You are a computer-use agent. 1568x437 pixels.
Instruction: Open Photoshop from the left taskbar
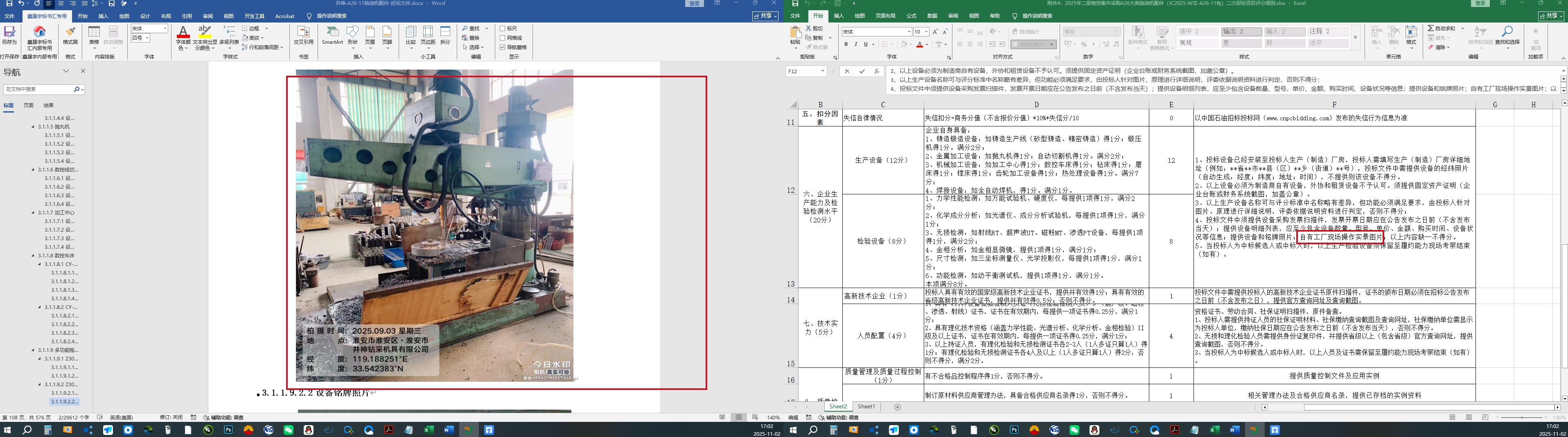tap(228, 430)
